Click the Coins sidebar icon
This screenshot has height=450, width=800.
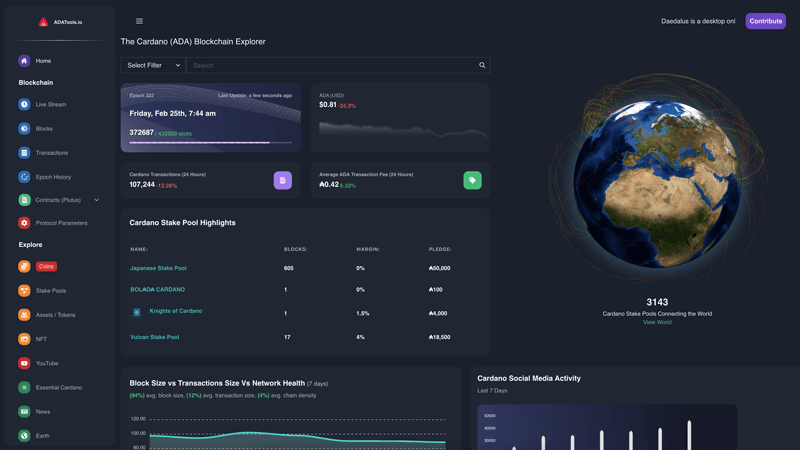click(x=24, y=266)
